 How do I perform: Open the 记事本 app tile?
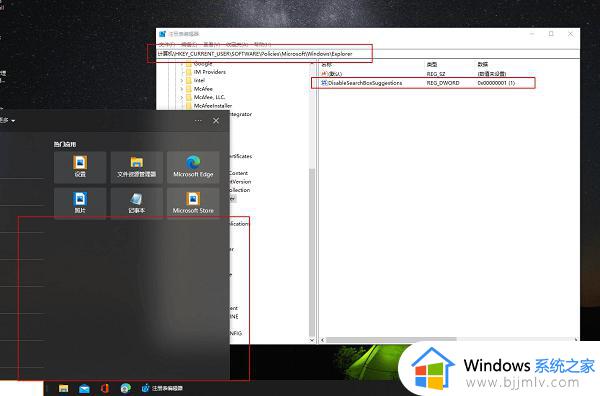[137, 203]
